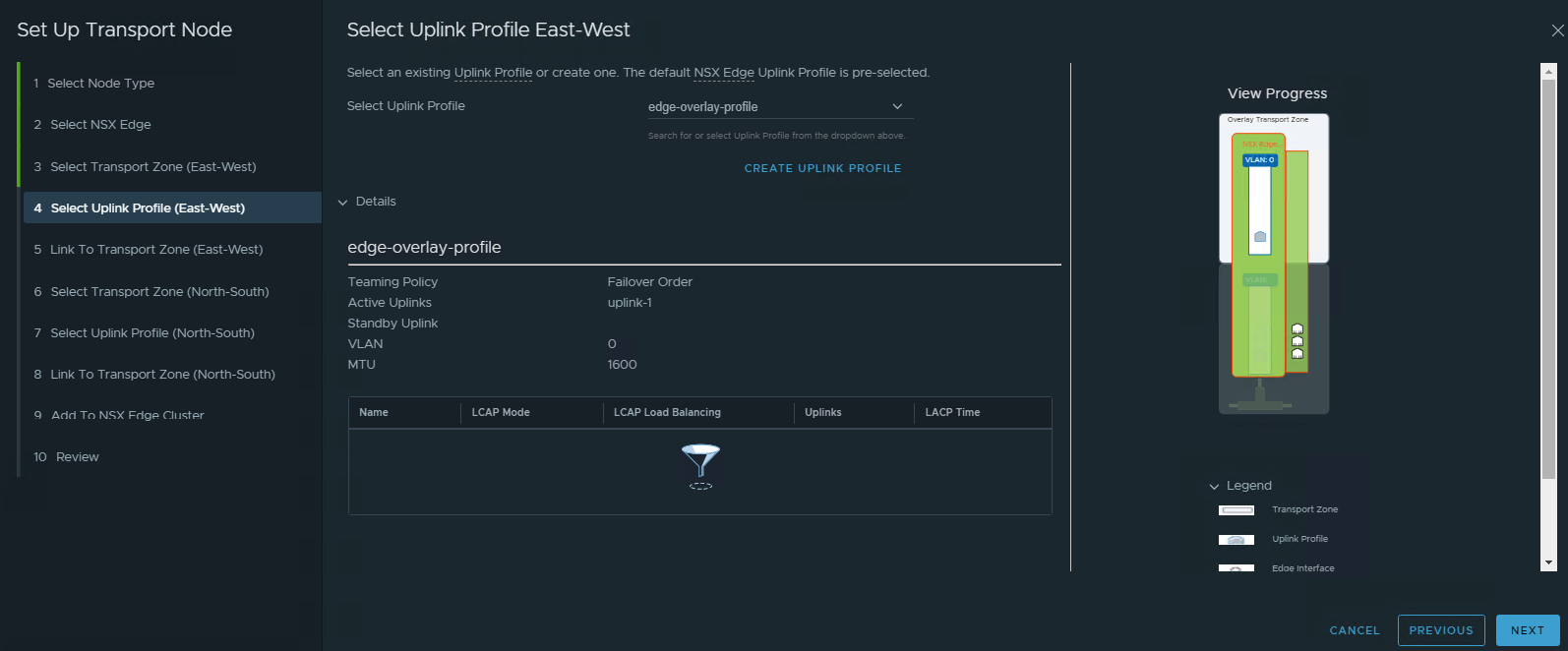Click the Uplink Profile legend icon

1236,540
